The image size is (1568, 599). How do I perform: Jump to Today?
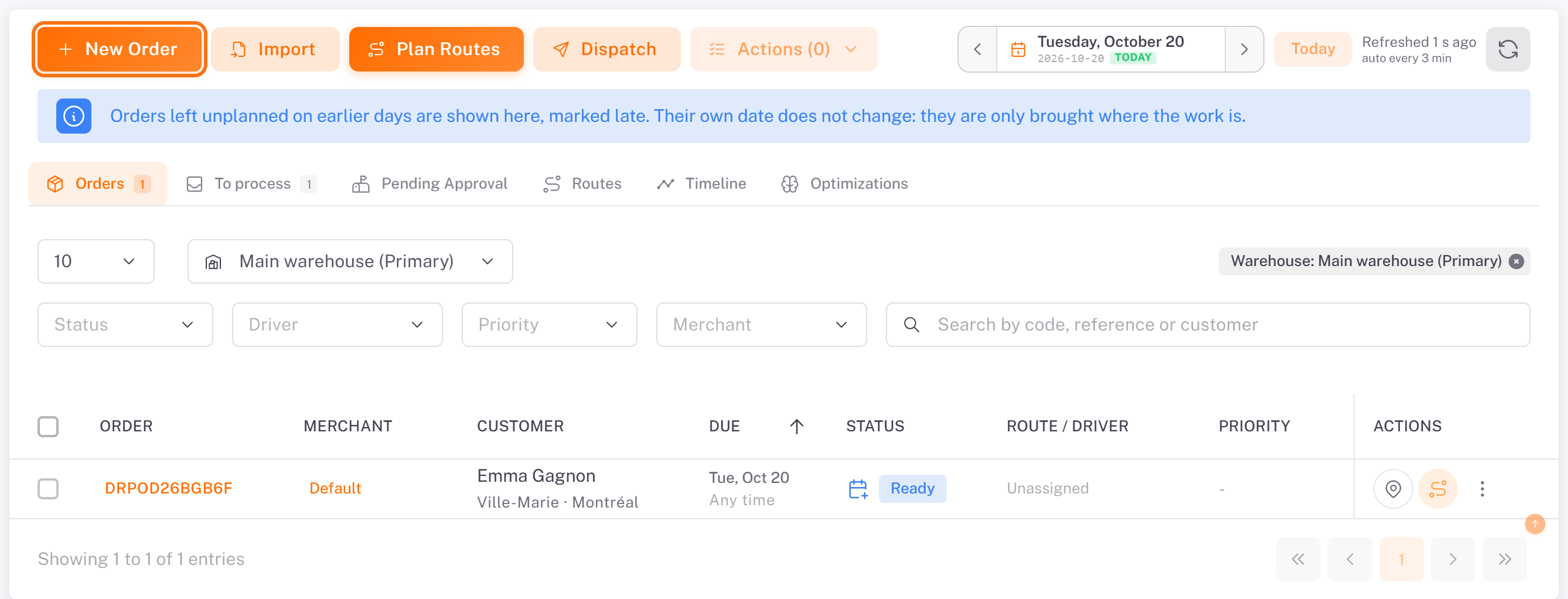[1313, 49]
